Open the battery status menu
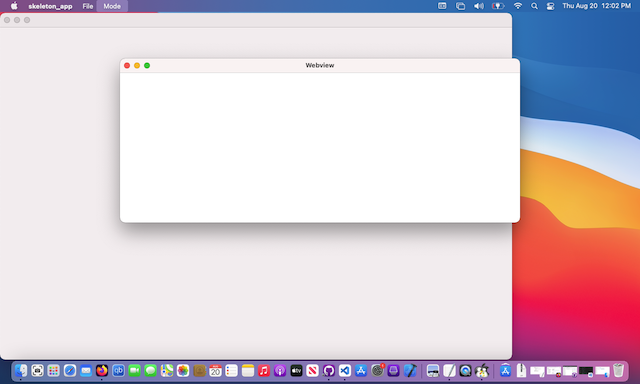This screenshot has width=640, height=384. 498,6
